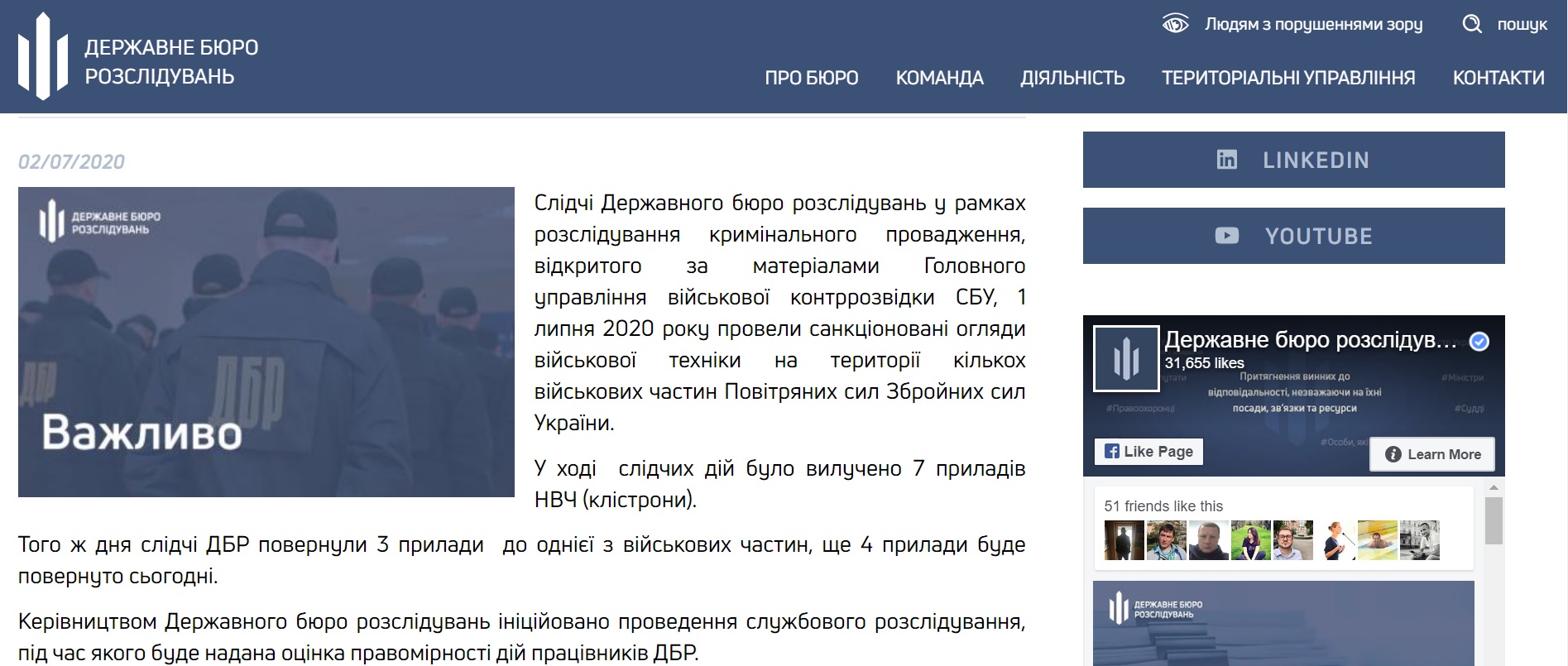Open the Державне бюро розслідувань Facebook page title
The height and width of the screenshot is (666, 1568).
click(x=1310, y=340)
